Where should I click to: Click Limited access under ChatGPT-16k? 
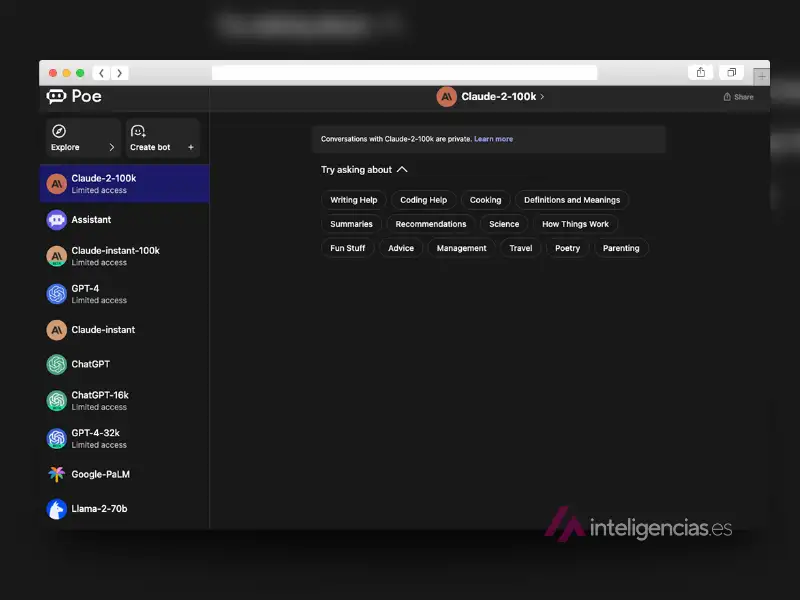point(99,407)
